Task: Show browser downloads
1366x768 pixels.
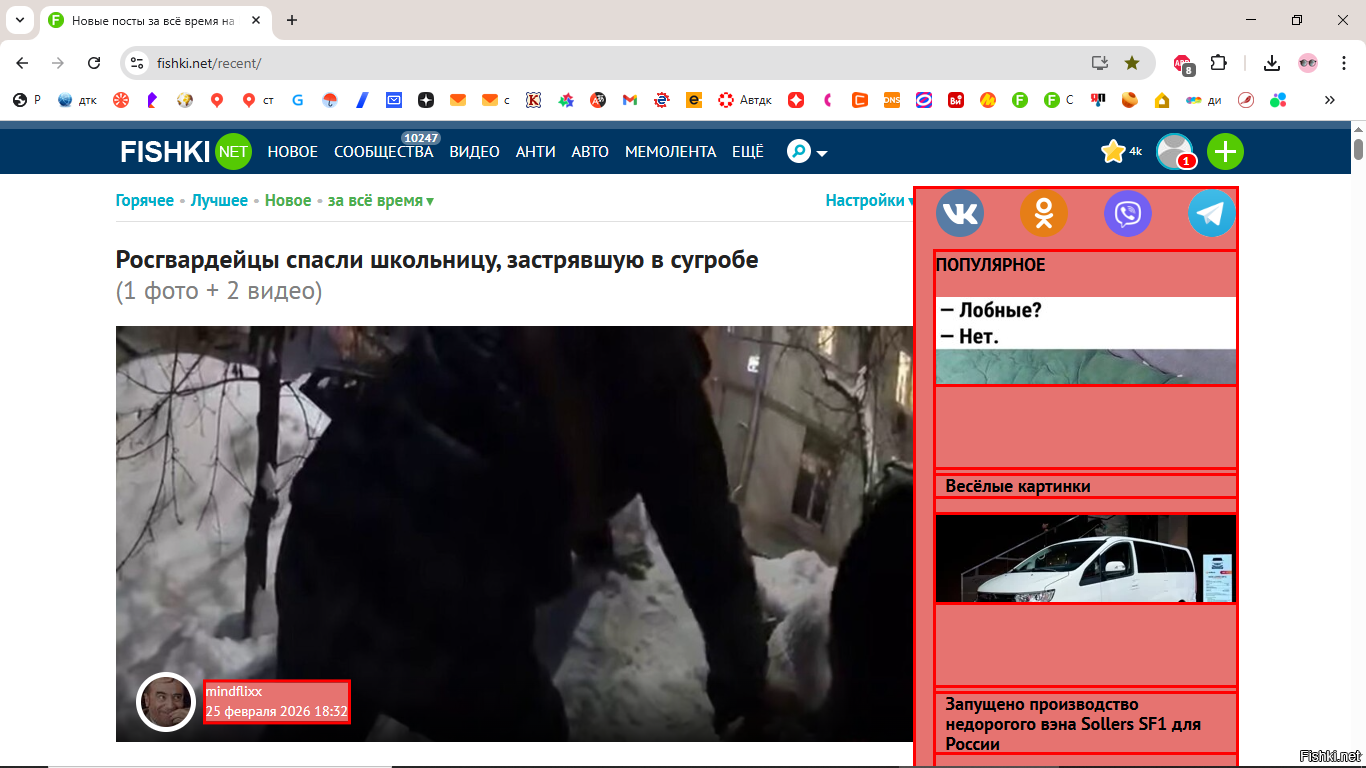Action: 1272,63
